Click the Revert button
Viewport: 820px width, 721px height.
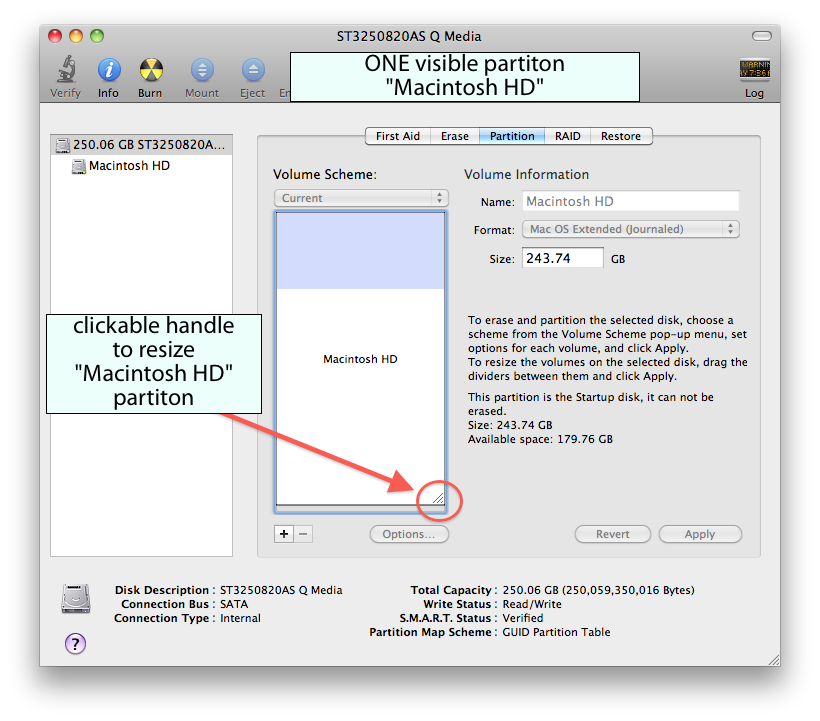[x=612, y=534]
